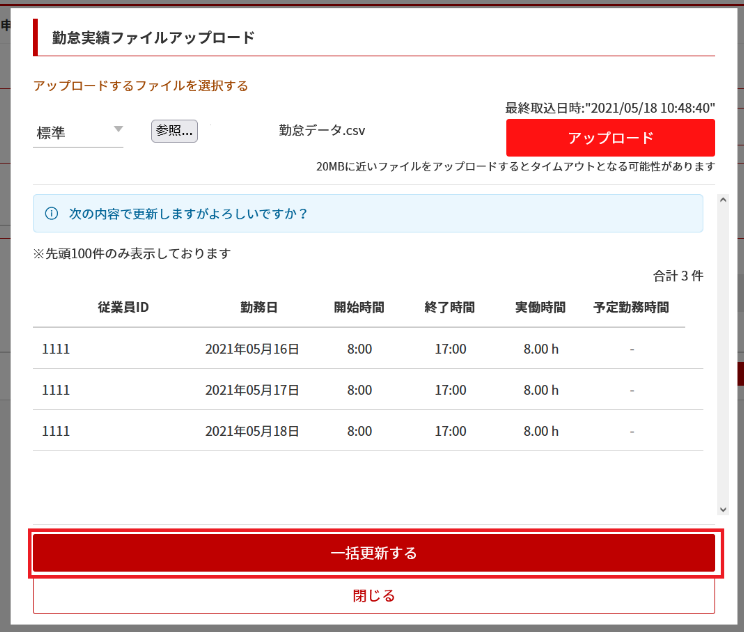The height and width of the screenshot is (632, 744).
Task: Click the 勤務日 column header
Action: (259, 307)
